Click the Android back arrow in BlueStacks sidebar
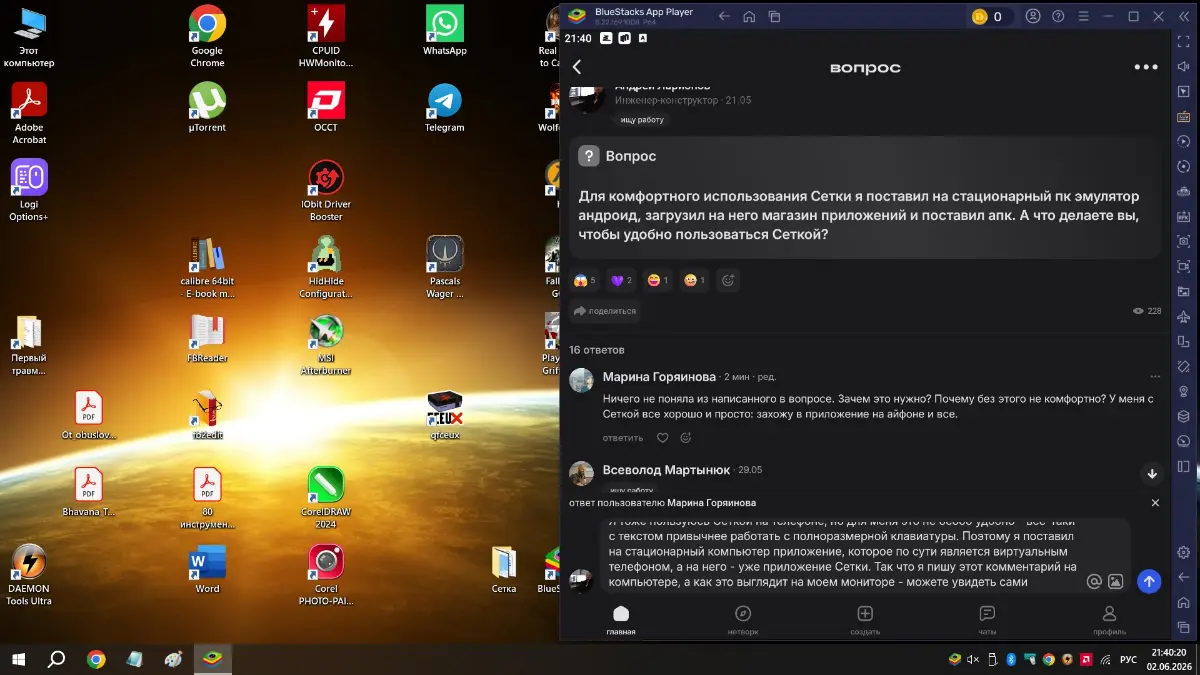The image size is (1200, 675). 1184,577
